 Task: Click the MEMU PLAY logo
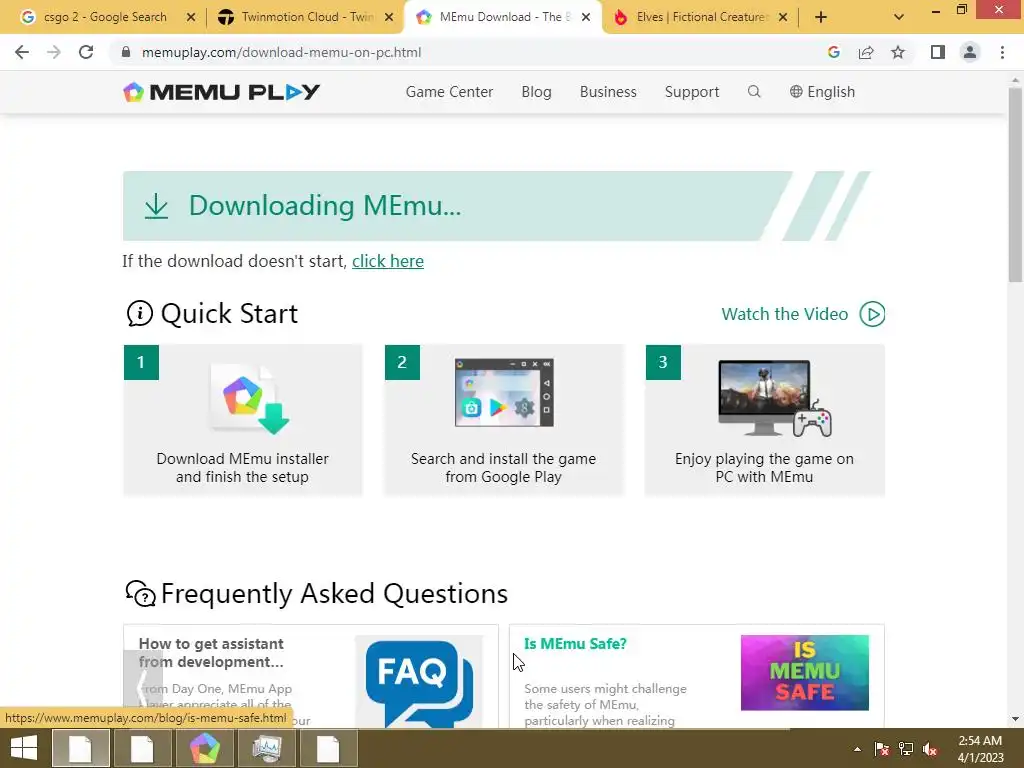221,92
